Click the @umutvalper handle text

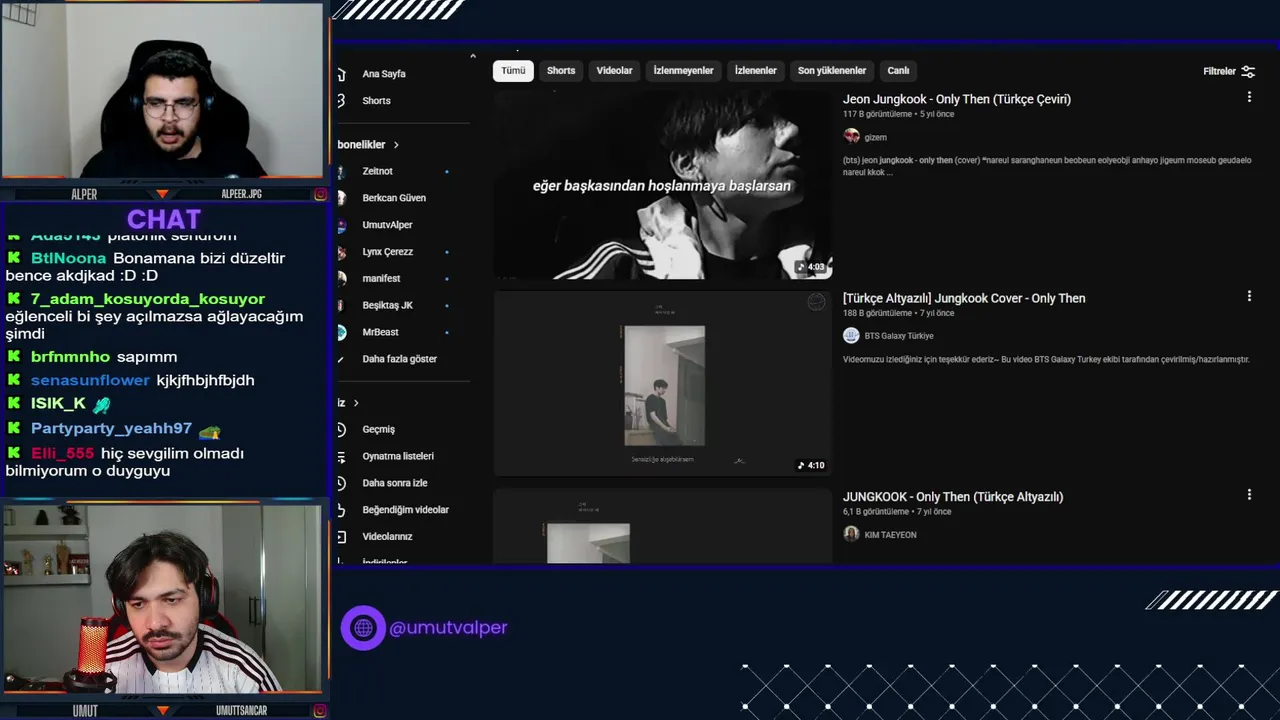coord(448,628)
